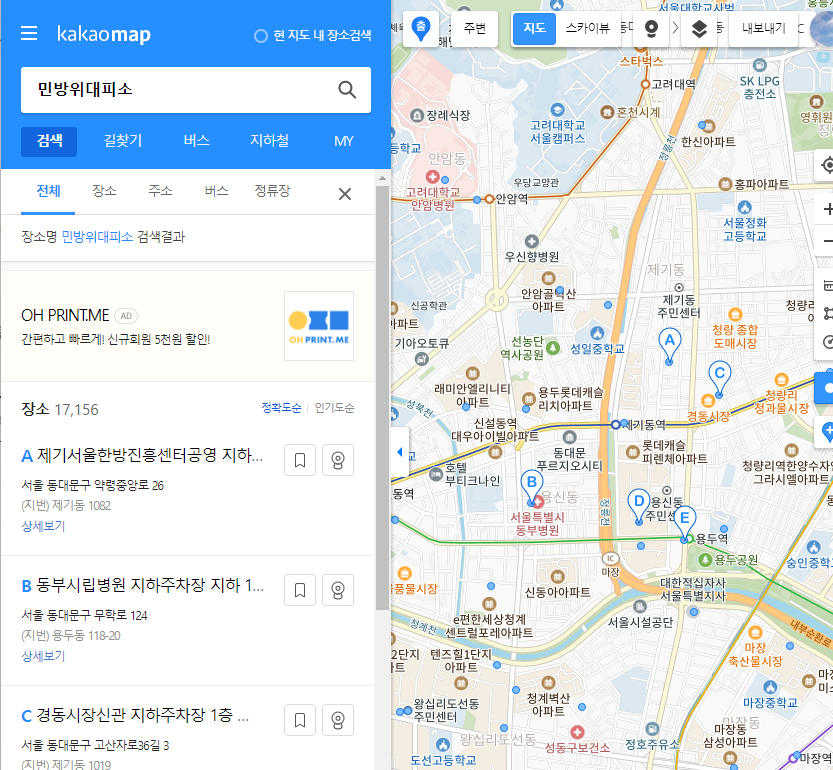The width and height of the screenshot is (833, 770).
Task: Select the 버스 tab in blue header
Action: 197,141
